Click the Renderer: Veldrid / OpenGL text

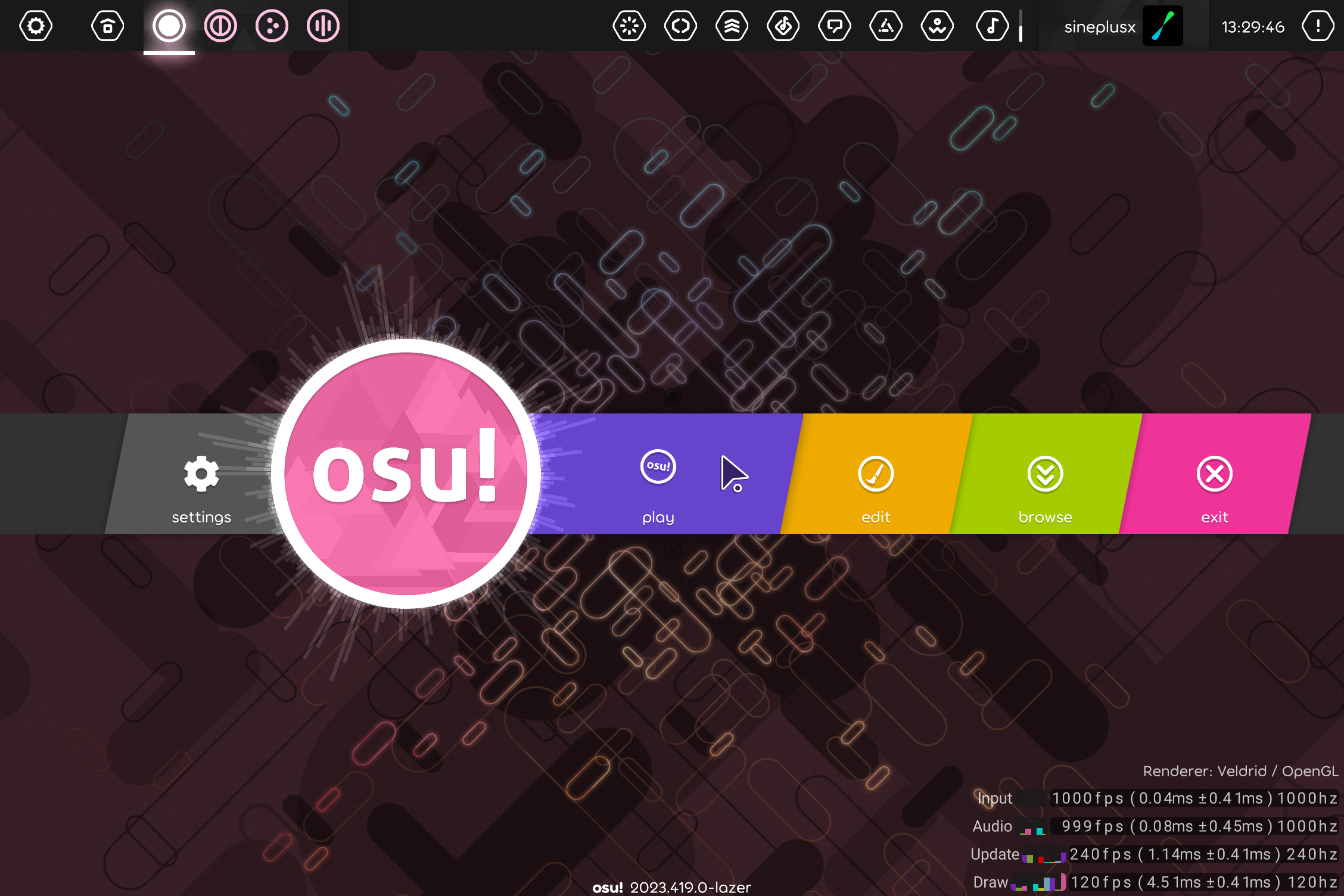pos(1240,771)
